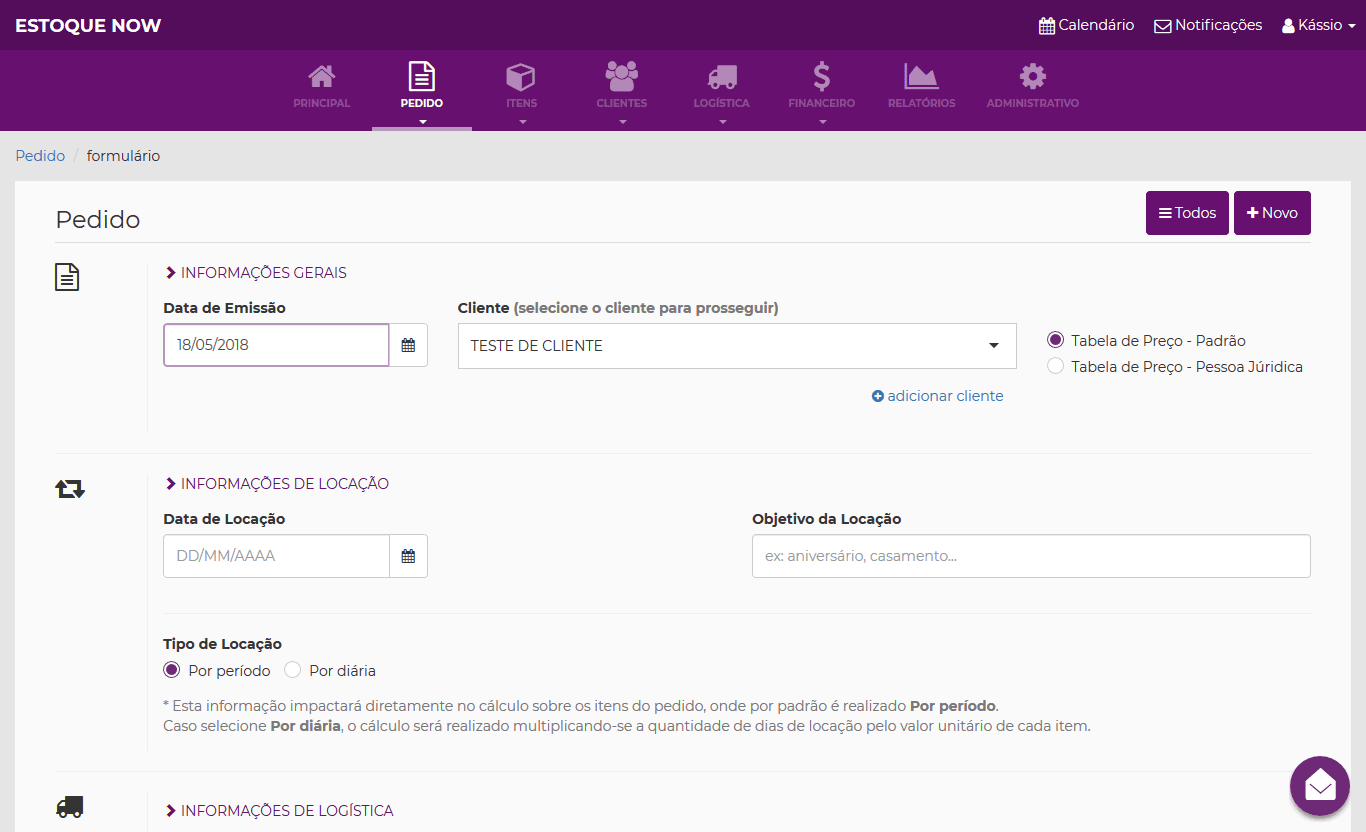Open the Relatórios chart icon

click(921, 77)
